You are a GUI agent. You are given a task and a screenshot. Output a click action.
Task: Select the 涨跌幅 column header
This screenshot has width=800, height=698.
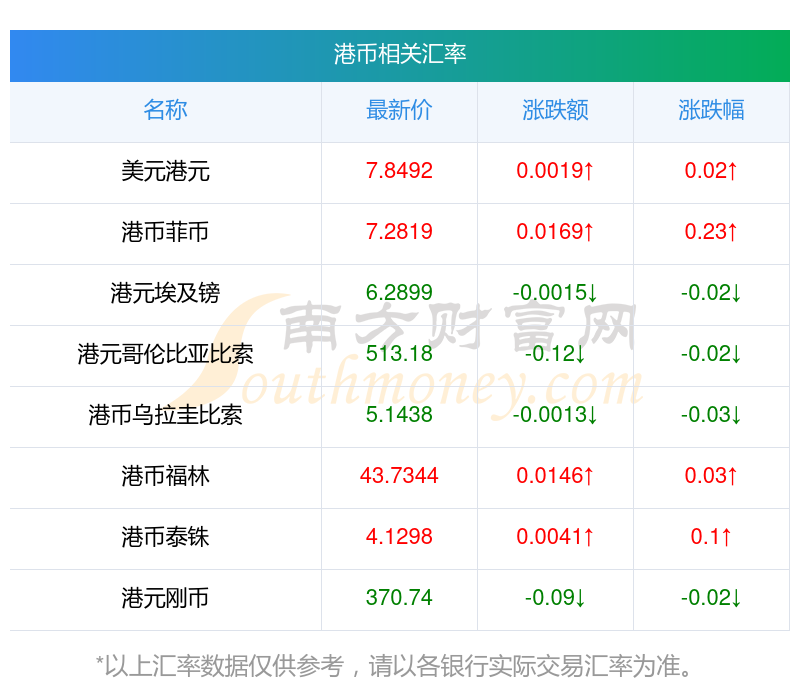tap(711, 110)
